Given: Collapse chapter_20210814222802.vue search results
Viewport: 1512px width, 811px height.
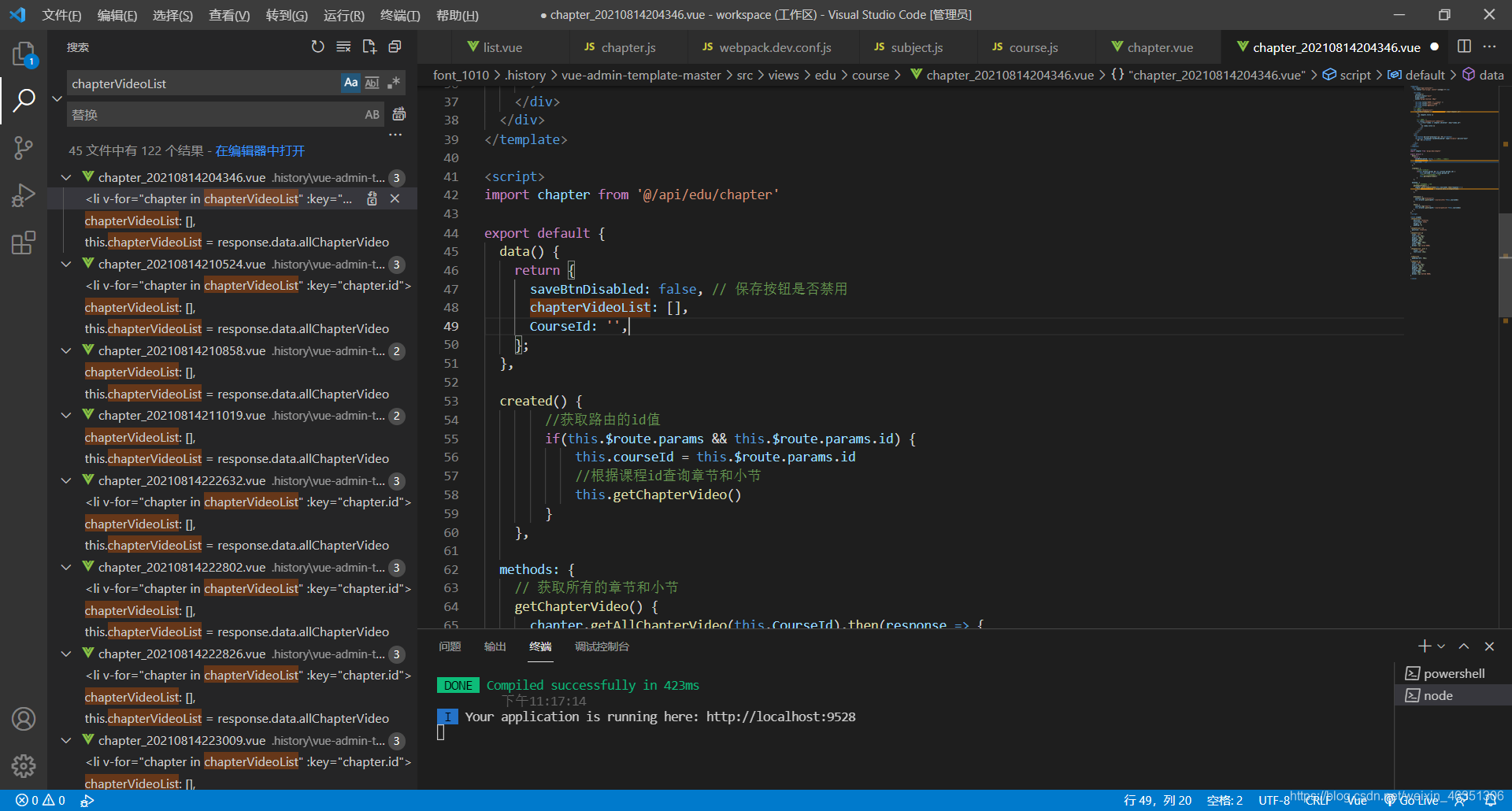Looking at the screenshot, I should point(67,568).
